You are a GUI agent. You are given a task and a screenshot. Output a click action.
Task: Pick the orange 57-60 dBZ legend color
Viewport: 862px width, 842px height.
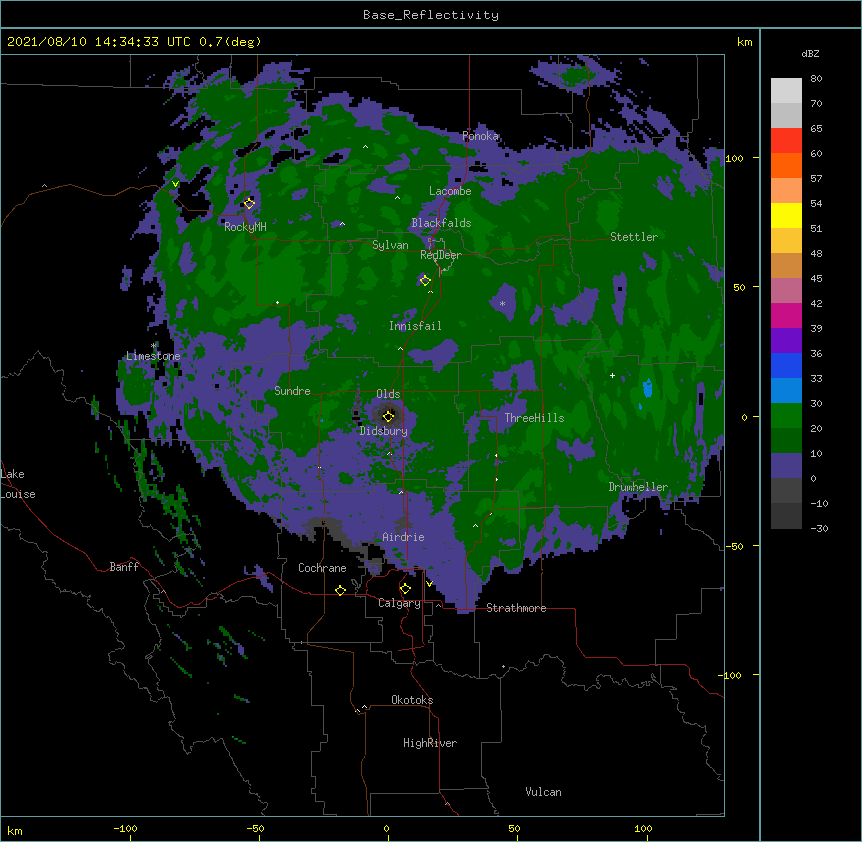point(786,166)
